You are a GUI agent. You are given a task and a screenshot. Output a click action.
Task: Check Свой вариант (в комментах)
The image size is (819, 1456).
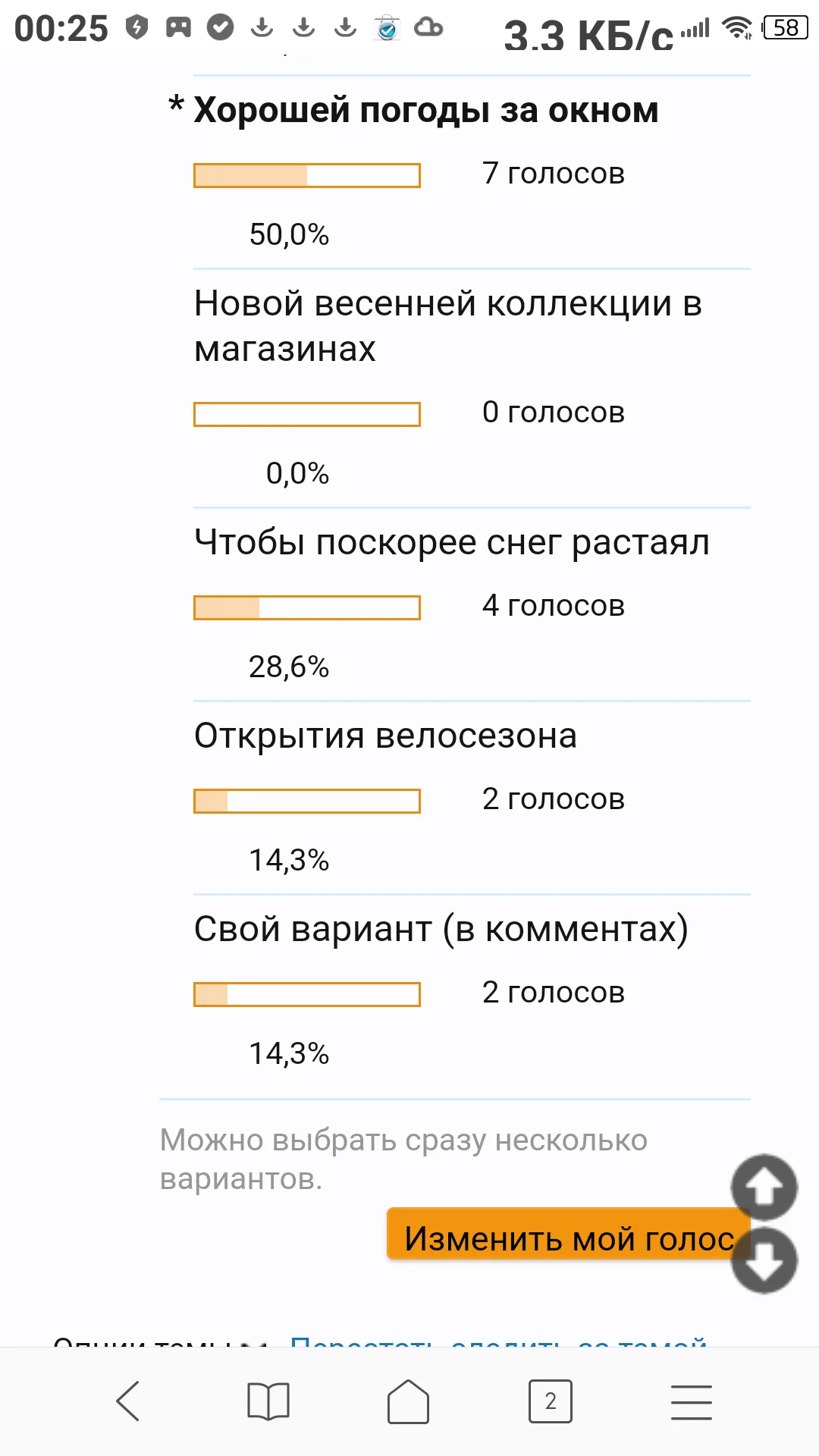[442, 928]
